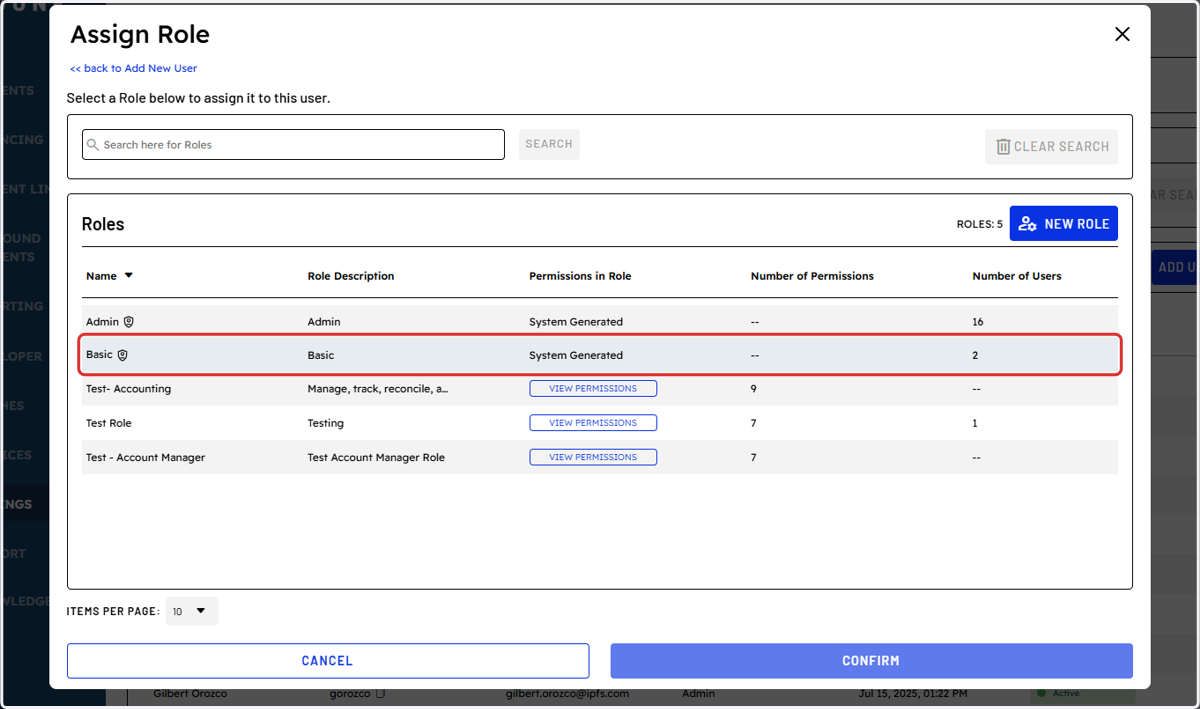Sort by Name column arrow
This screenshot has height=709, width=1200.
pyautogui.click(x=128, y=276)
